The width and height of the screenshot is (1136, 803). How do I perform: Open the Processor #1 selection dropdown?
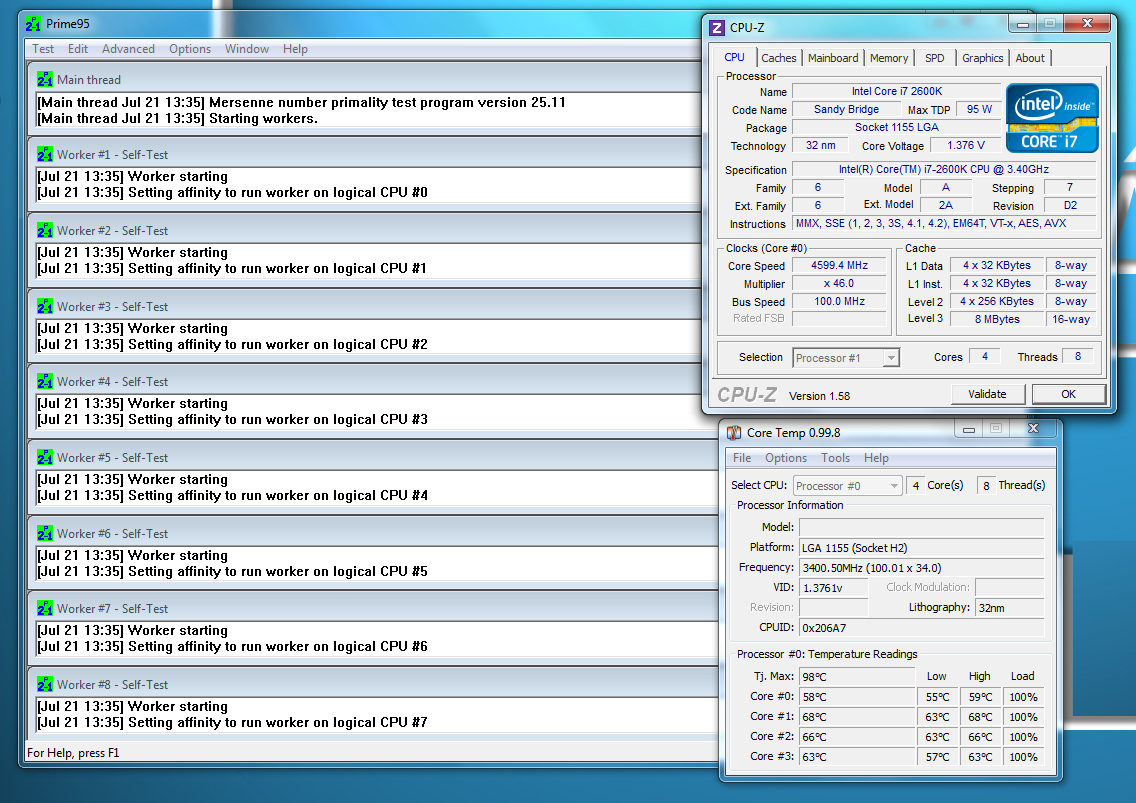pos(846,358)
